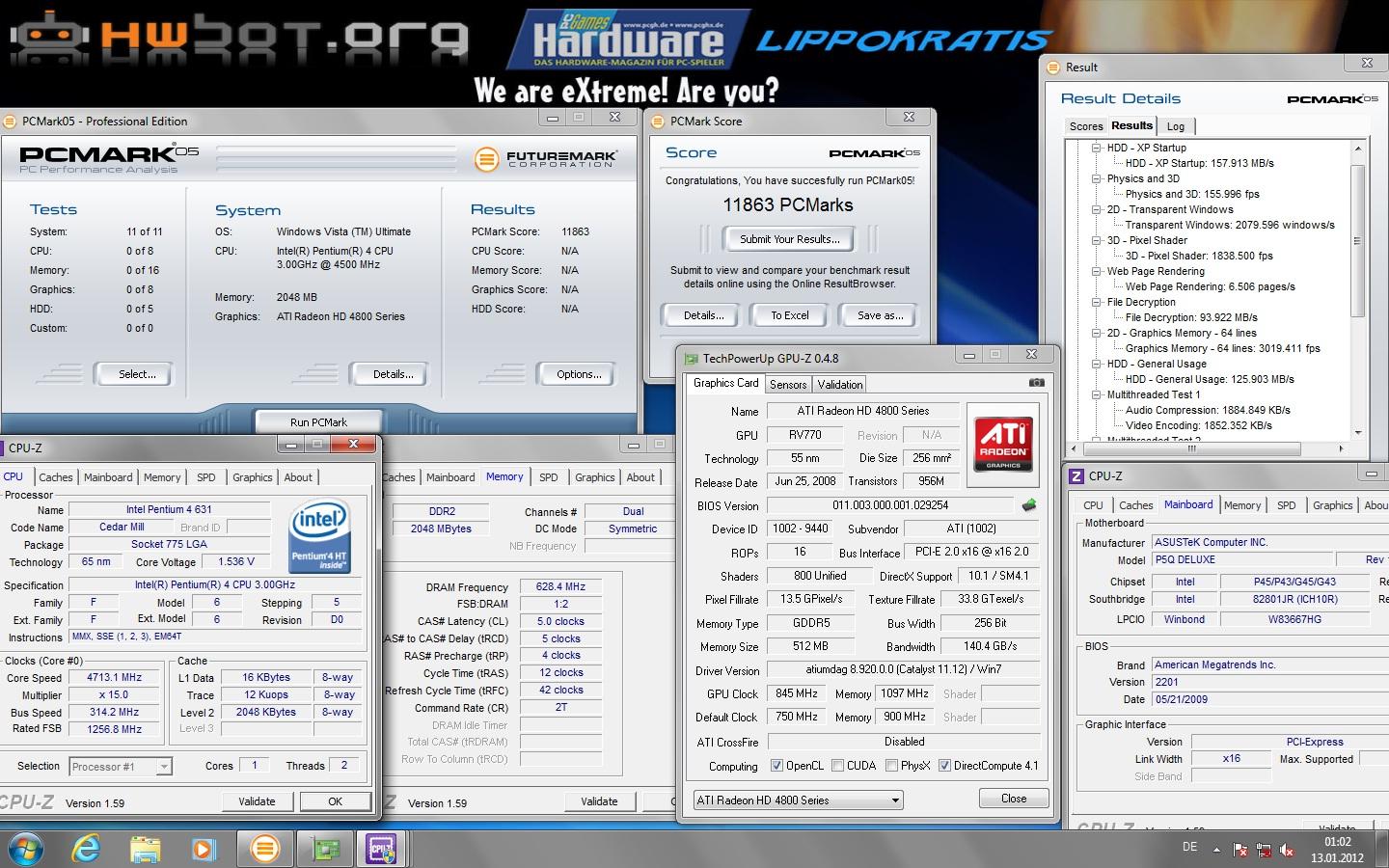Toggle the PhysX checkbox in GPU-Z
The image size is (1389, 868).
point(891,766)
